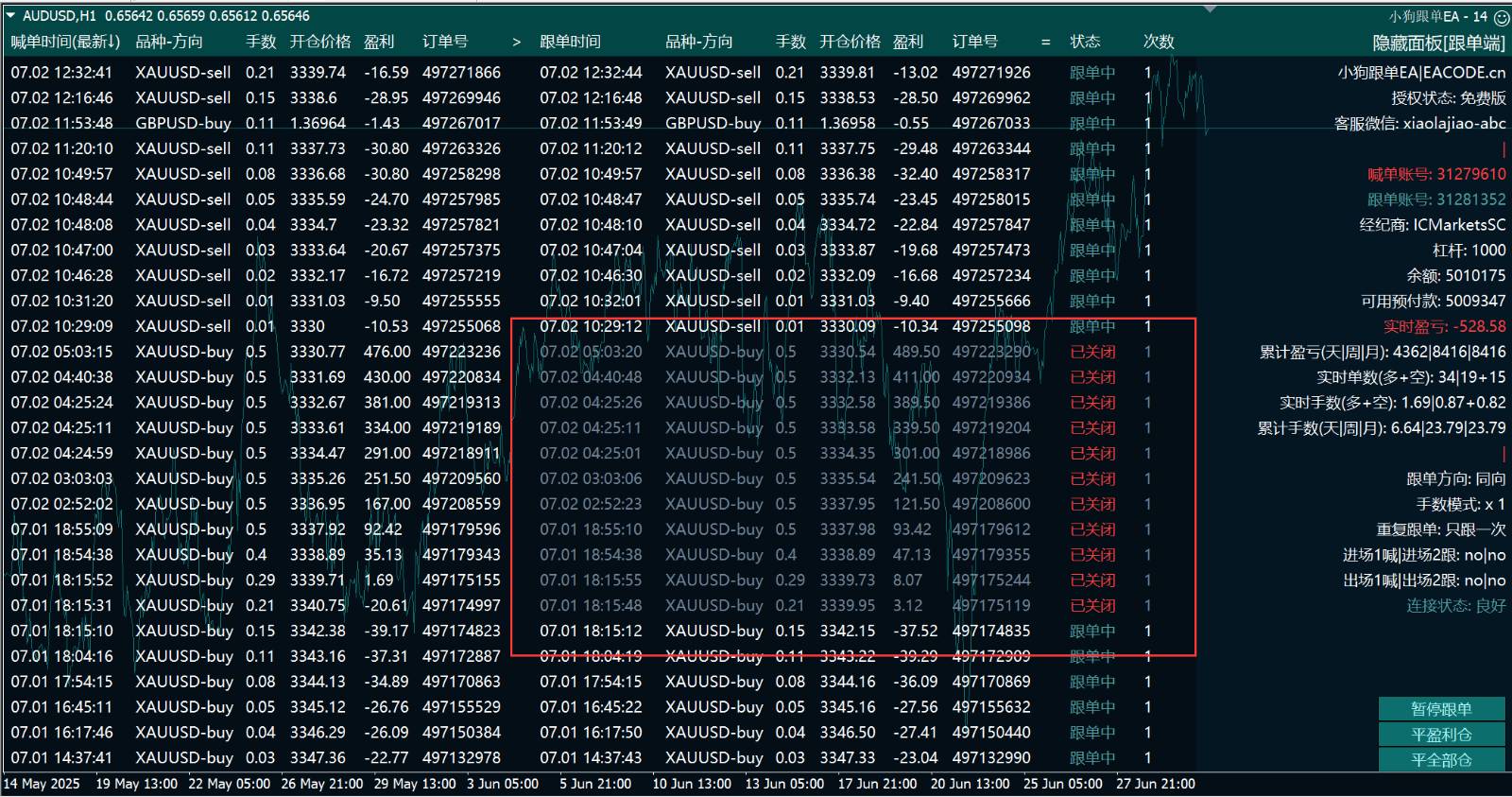The width and height of the screenshot is (1512, 797).
Task: Click 余额: 5010175 value
Action: tap(1456, 276)
